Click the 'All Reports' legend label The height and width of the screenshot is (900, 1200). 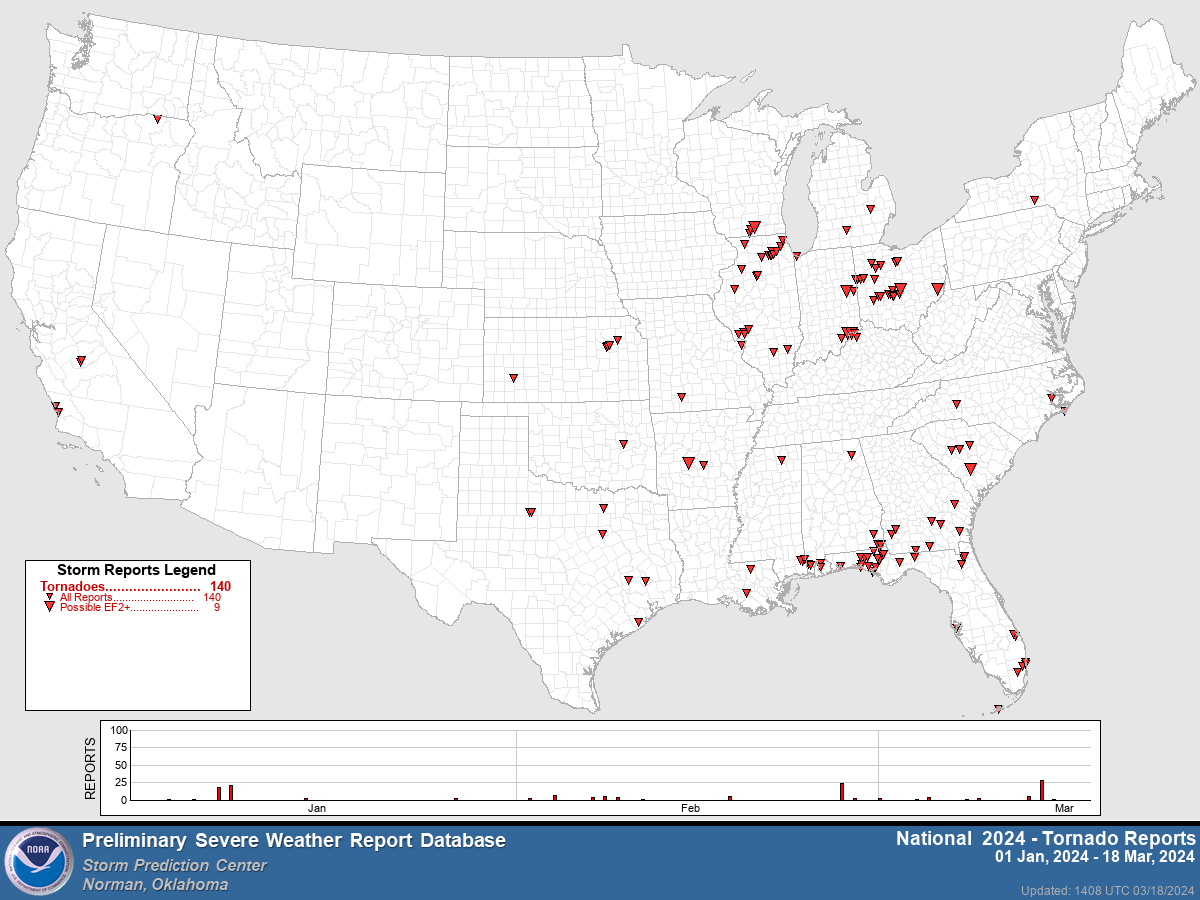click(86, 597)
